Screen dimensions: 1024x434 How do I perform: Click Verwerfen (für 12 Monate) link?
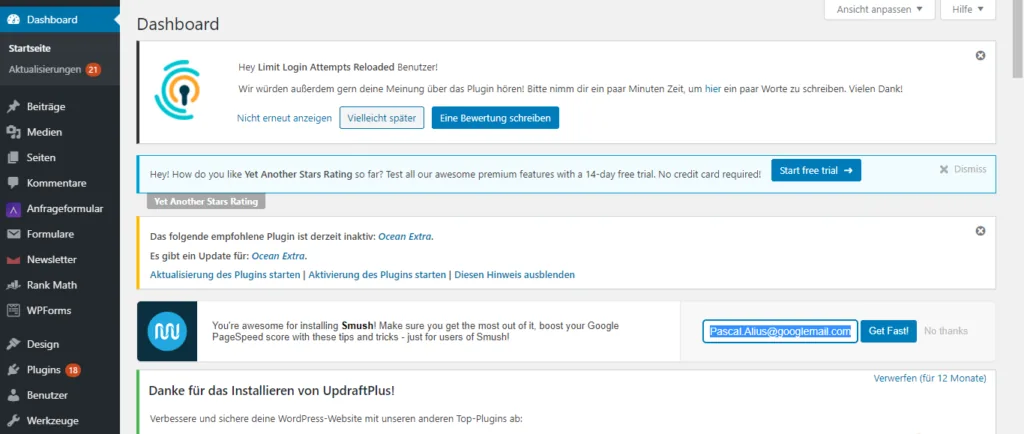tap(930, 379)
